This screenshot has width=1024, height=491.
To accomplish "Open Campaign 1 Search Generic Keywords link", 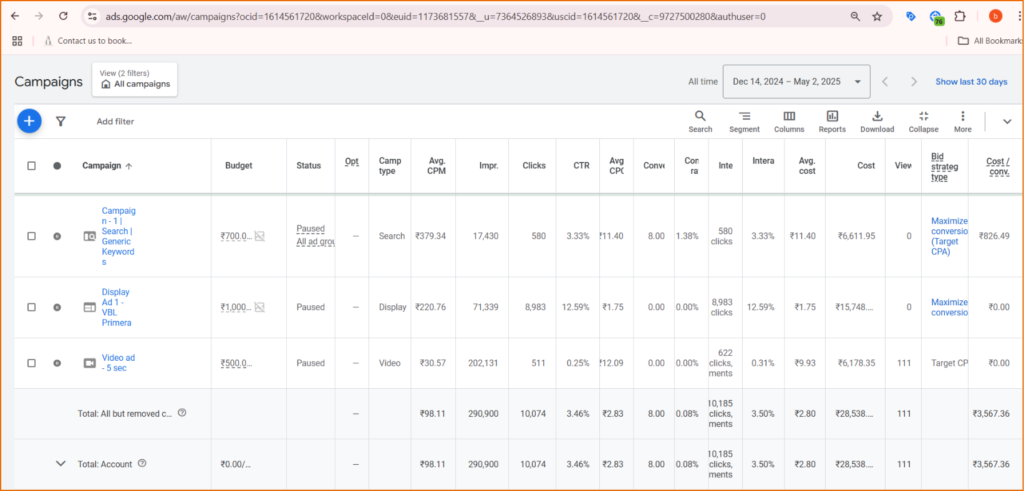I will tap(118, 236).
